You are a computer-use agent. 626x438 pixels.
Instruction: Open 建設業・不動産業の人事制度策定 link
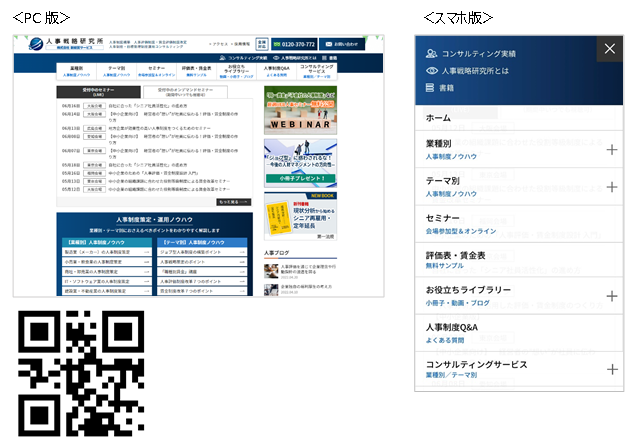tap(107, 291)
